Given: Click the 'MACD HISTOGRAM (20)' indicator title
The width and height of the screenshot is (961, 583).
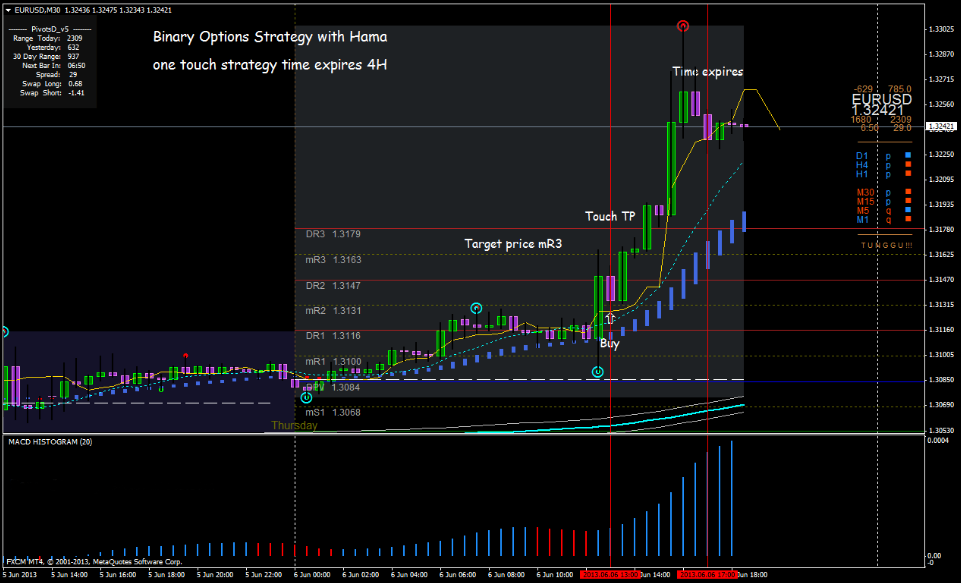Looking at the screenshot, I should [50, 442].
